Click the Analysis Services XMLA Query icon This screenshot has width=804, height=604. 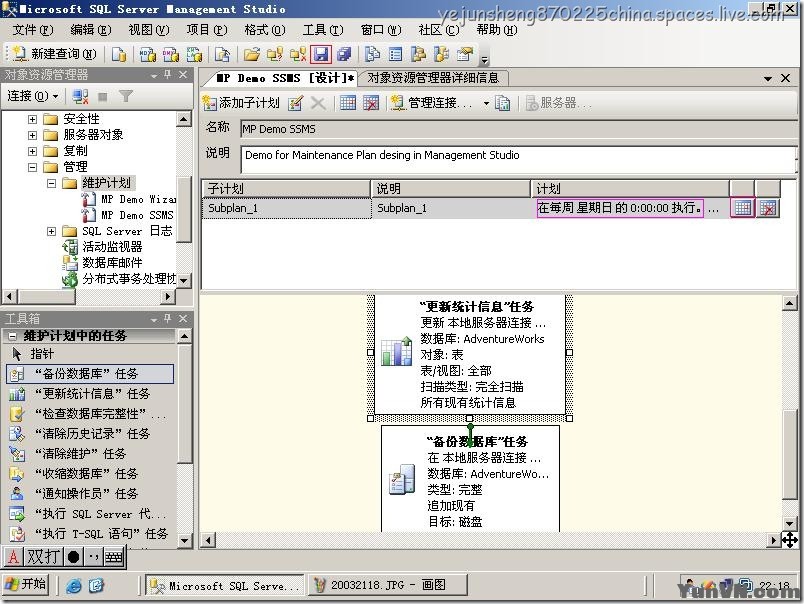click(194, 54)
